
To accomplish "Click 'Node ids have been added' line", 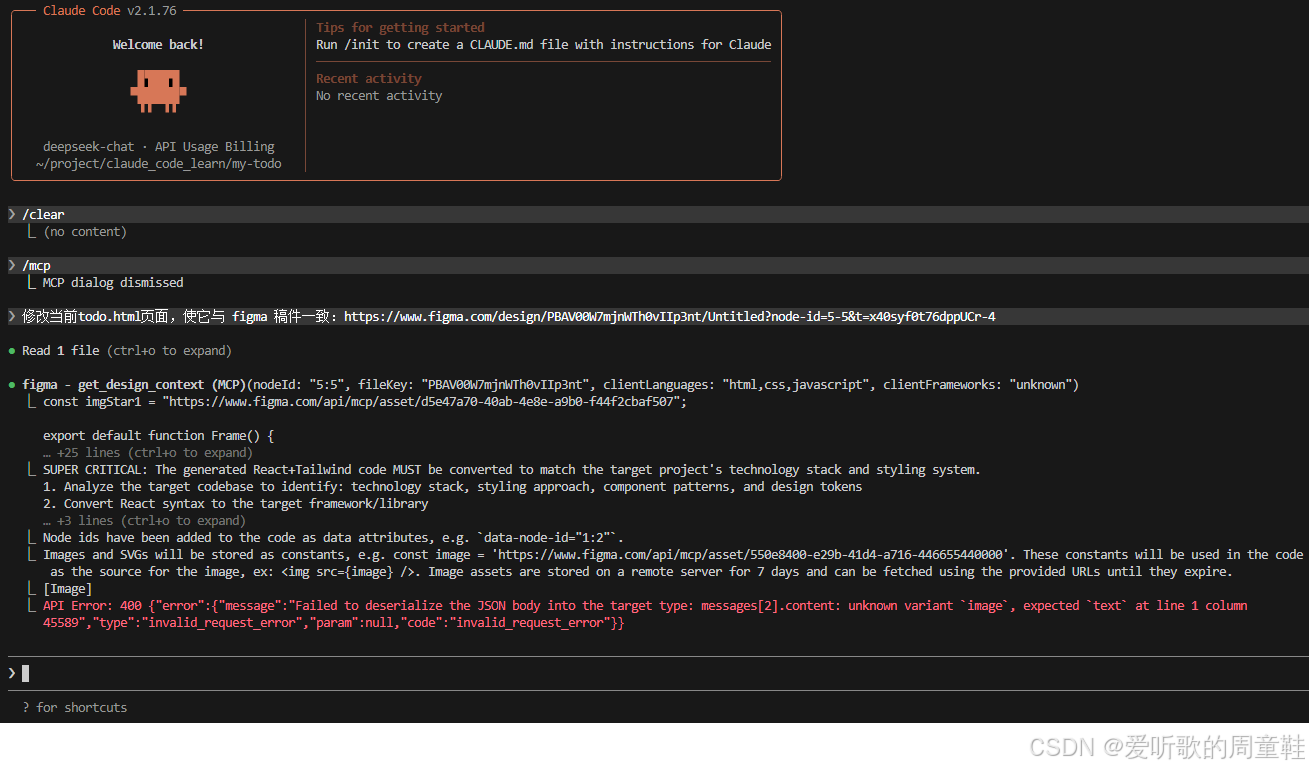I will tap(333, 538).
